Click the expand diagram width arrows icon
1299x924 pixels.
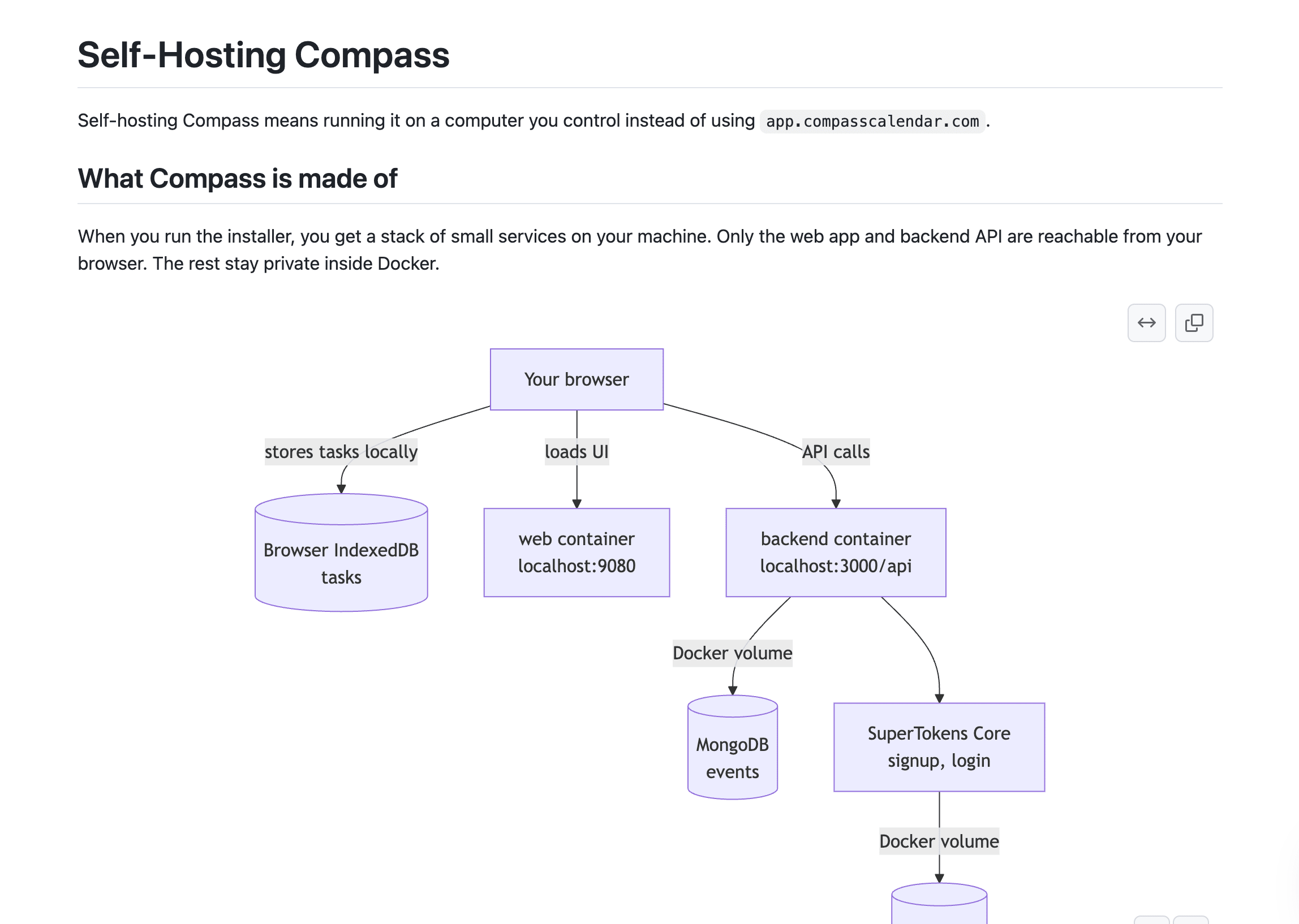[1146, 322]
